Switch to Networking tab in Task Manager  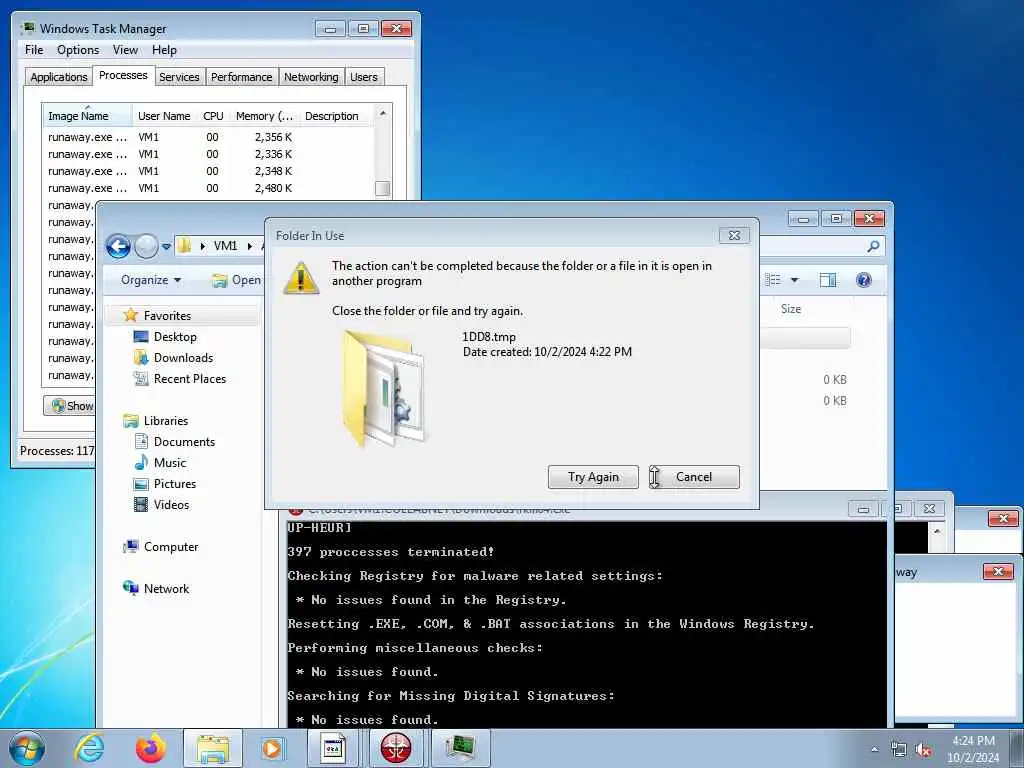point(311,77)
